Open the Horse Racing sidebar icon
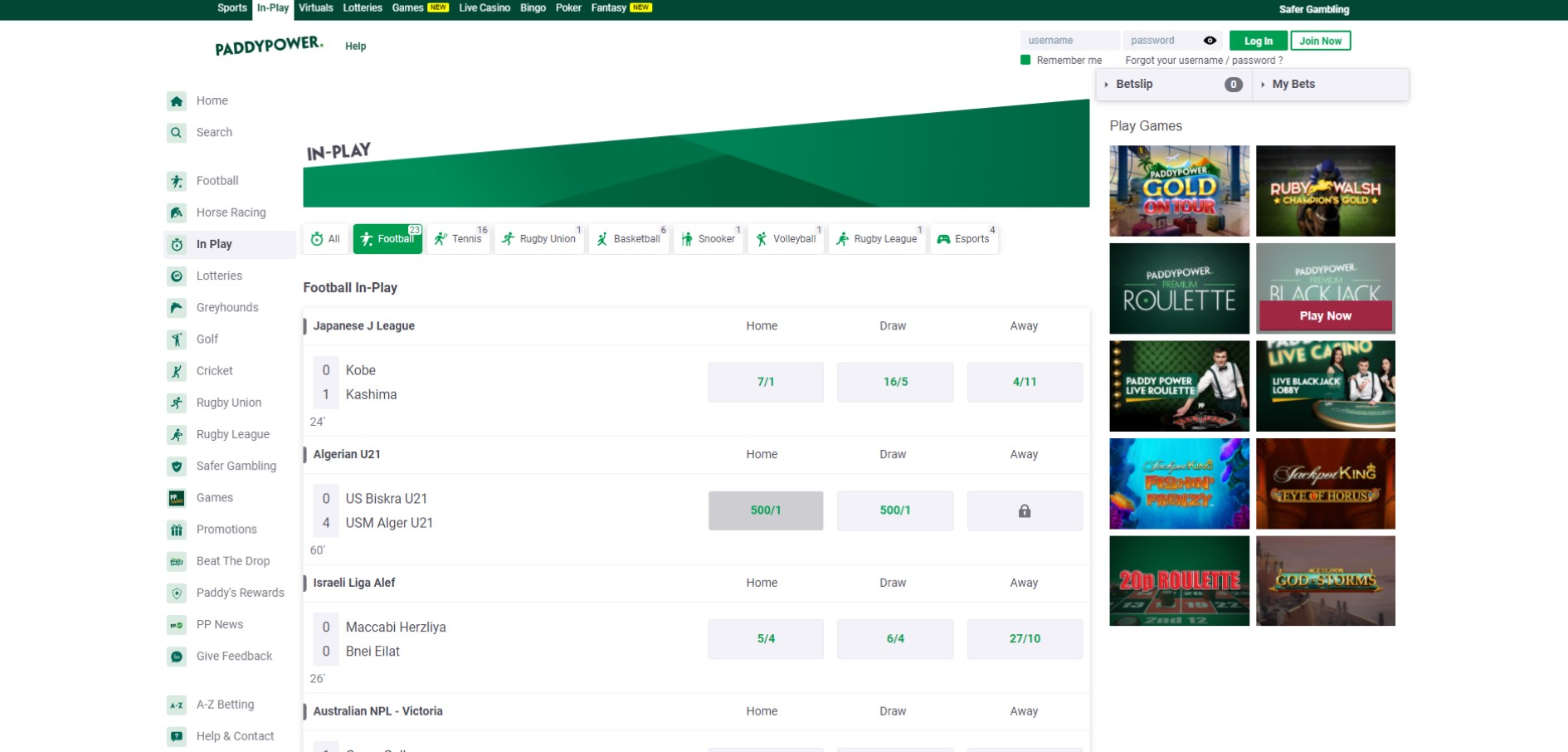 point(177,212)
